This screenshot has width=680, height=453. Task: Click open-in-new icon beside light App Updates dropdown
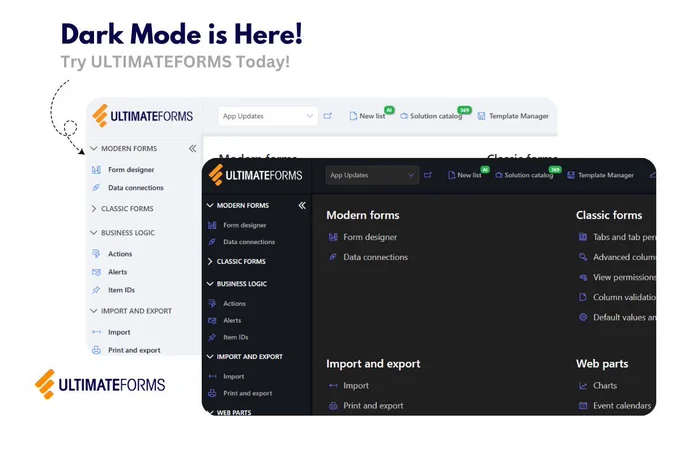327,116
